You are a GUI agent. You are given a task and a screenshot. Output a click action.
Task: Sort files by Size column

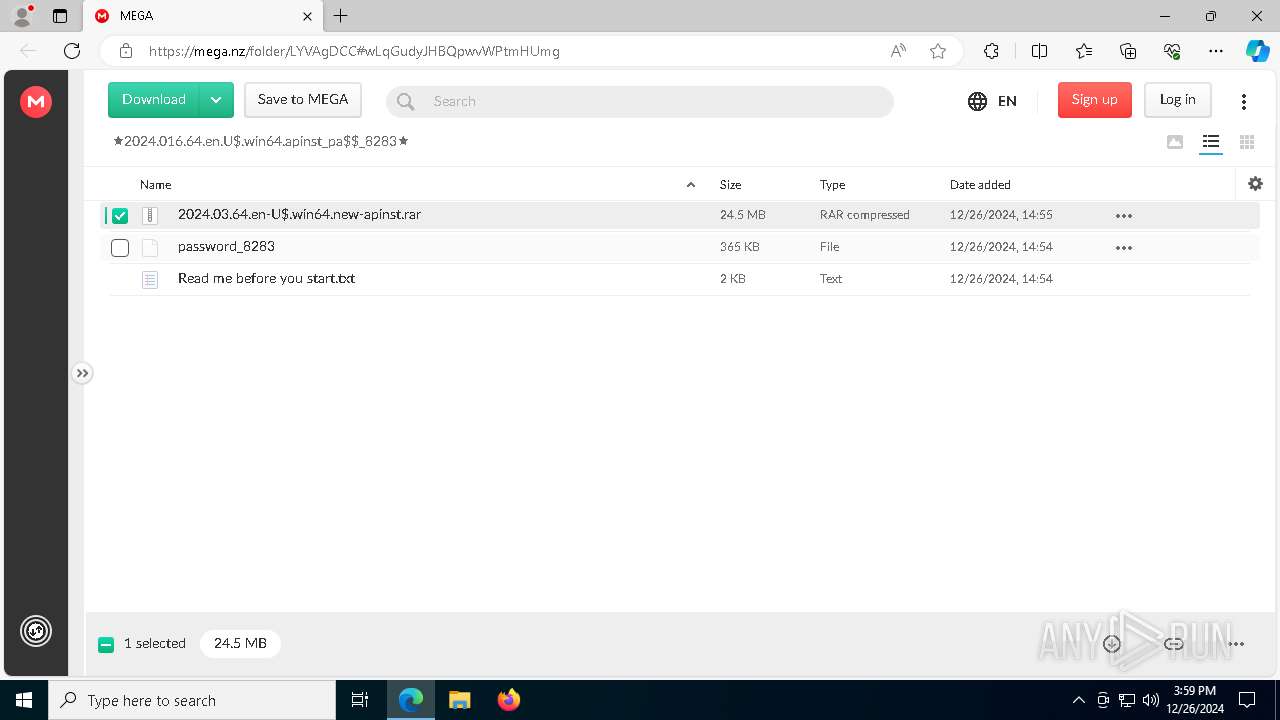pos(731,185)
